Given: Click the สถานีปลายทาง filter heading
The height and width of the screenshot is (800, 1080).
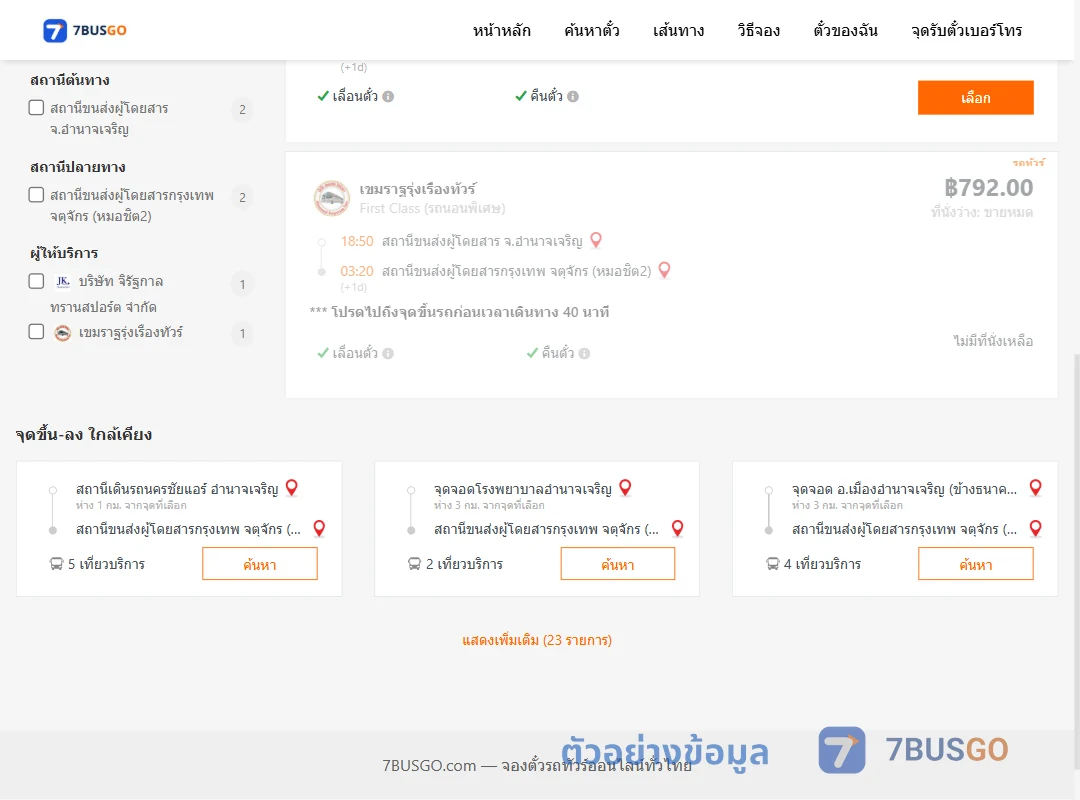Looking at the screenshot, I should click(x=77, y=167).
